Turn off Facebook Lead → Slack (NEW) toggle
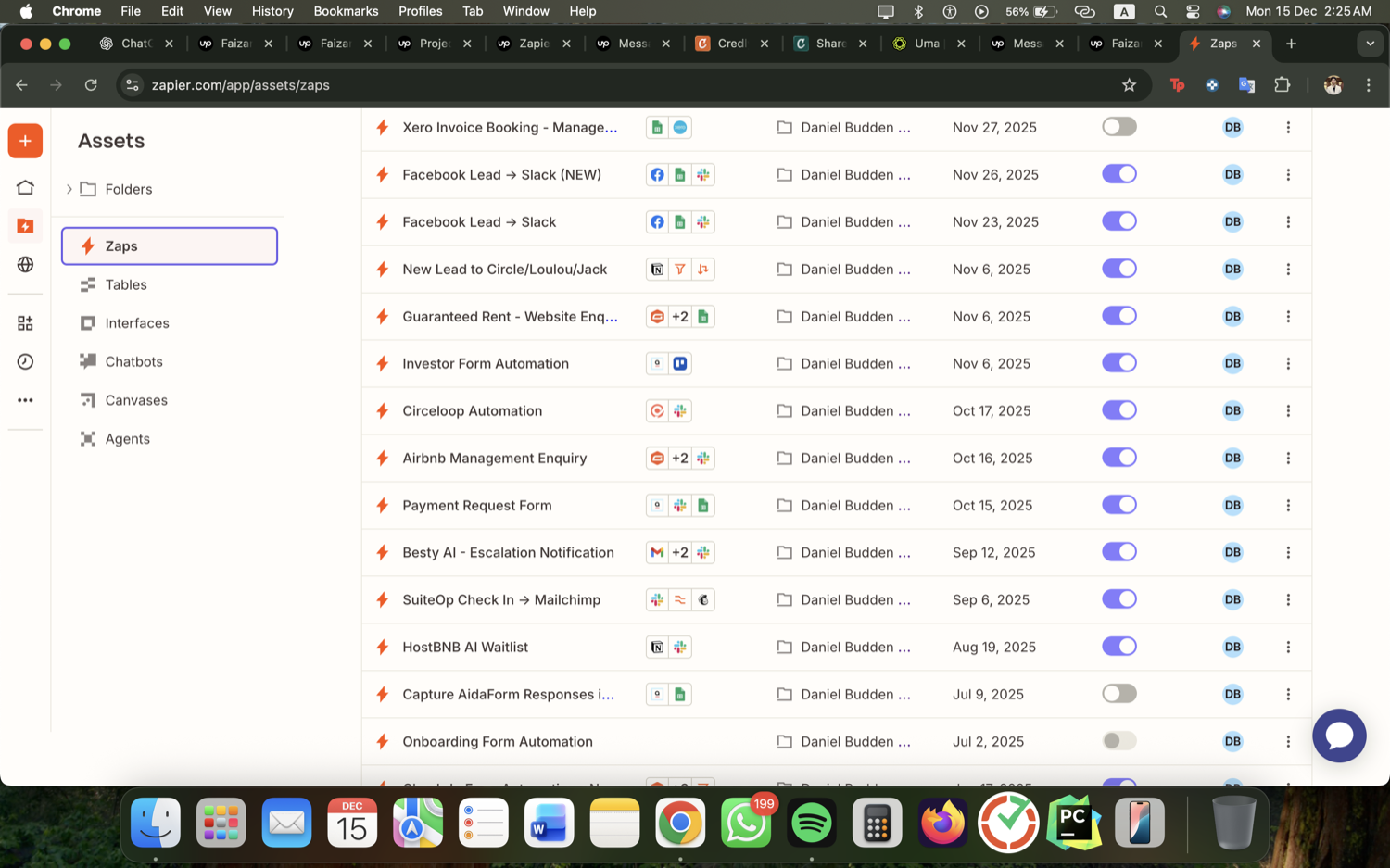Viewport: 1390px width, 868px height. tap(1119, 174)
